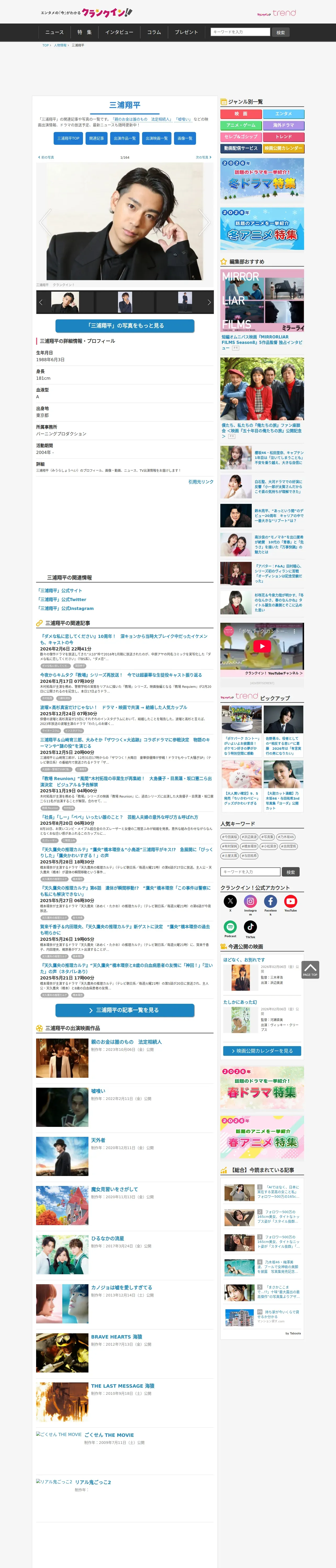336x1568 pixels.
Task: Open the トレンド genre button
Action: (284, 137)
